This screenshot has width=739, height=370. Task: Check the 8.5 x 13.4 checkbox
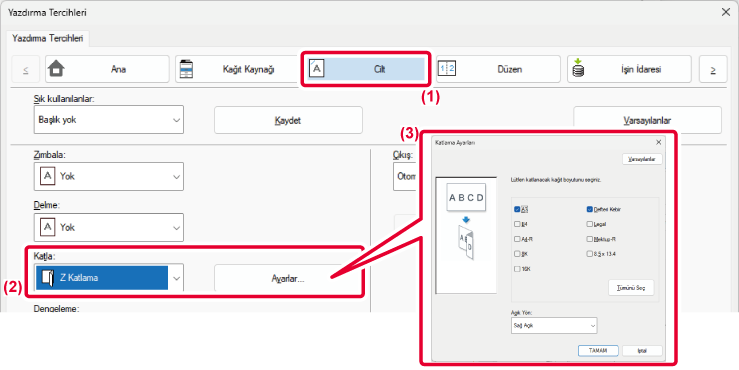(589, 254)
